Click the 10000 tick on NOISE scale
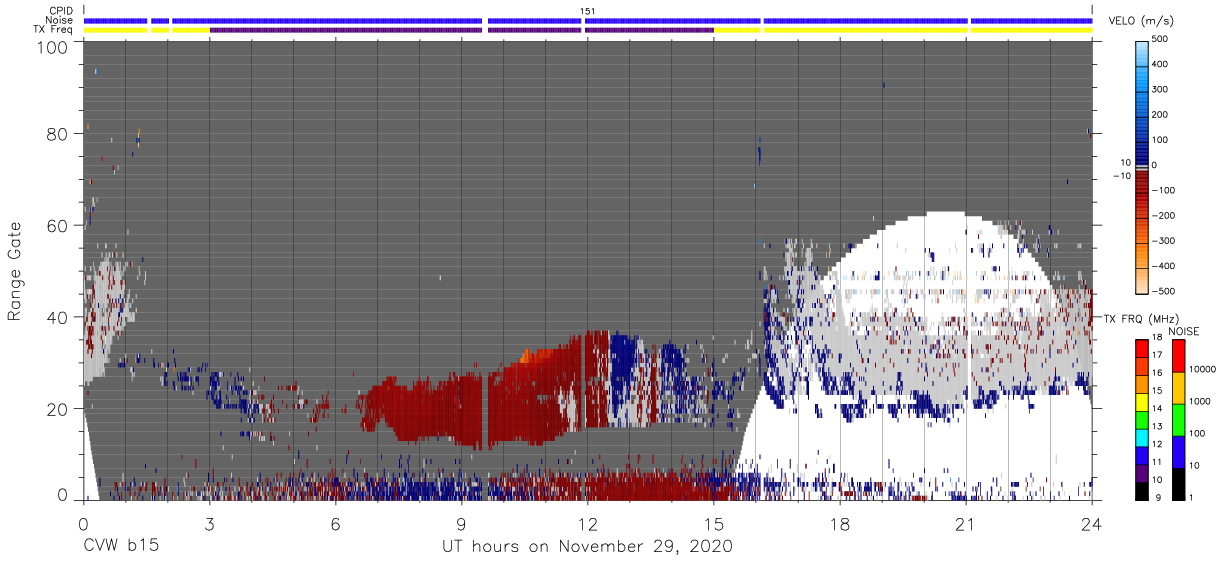 [x=1203, y=370]
